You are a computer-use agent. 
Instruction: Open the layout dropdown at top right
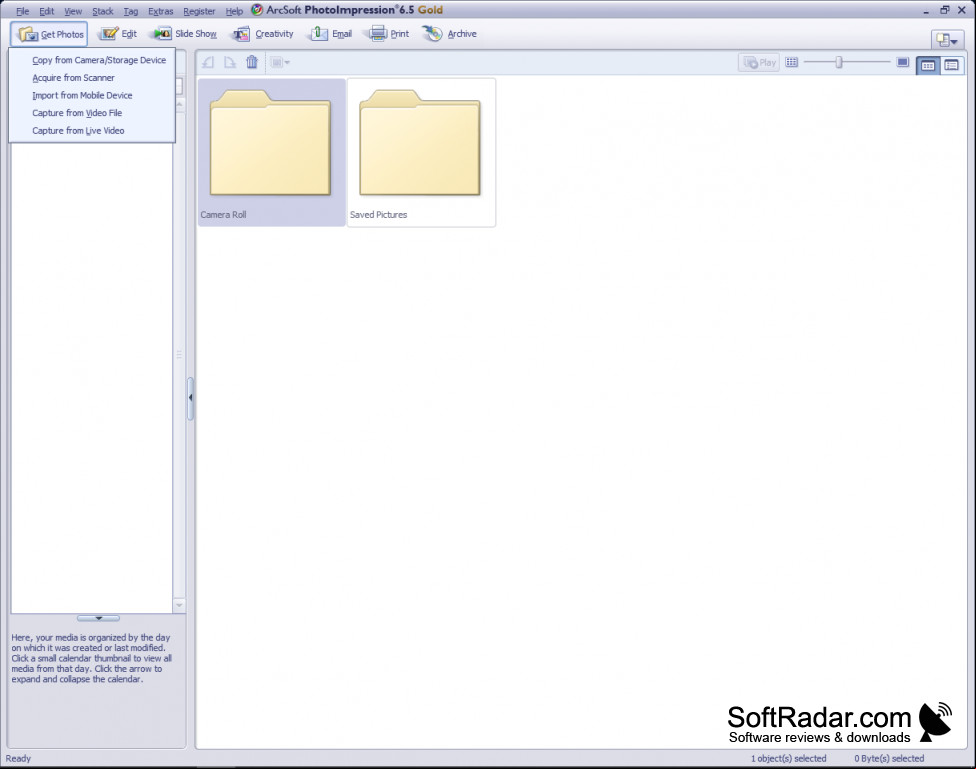(x=947, y=40)
